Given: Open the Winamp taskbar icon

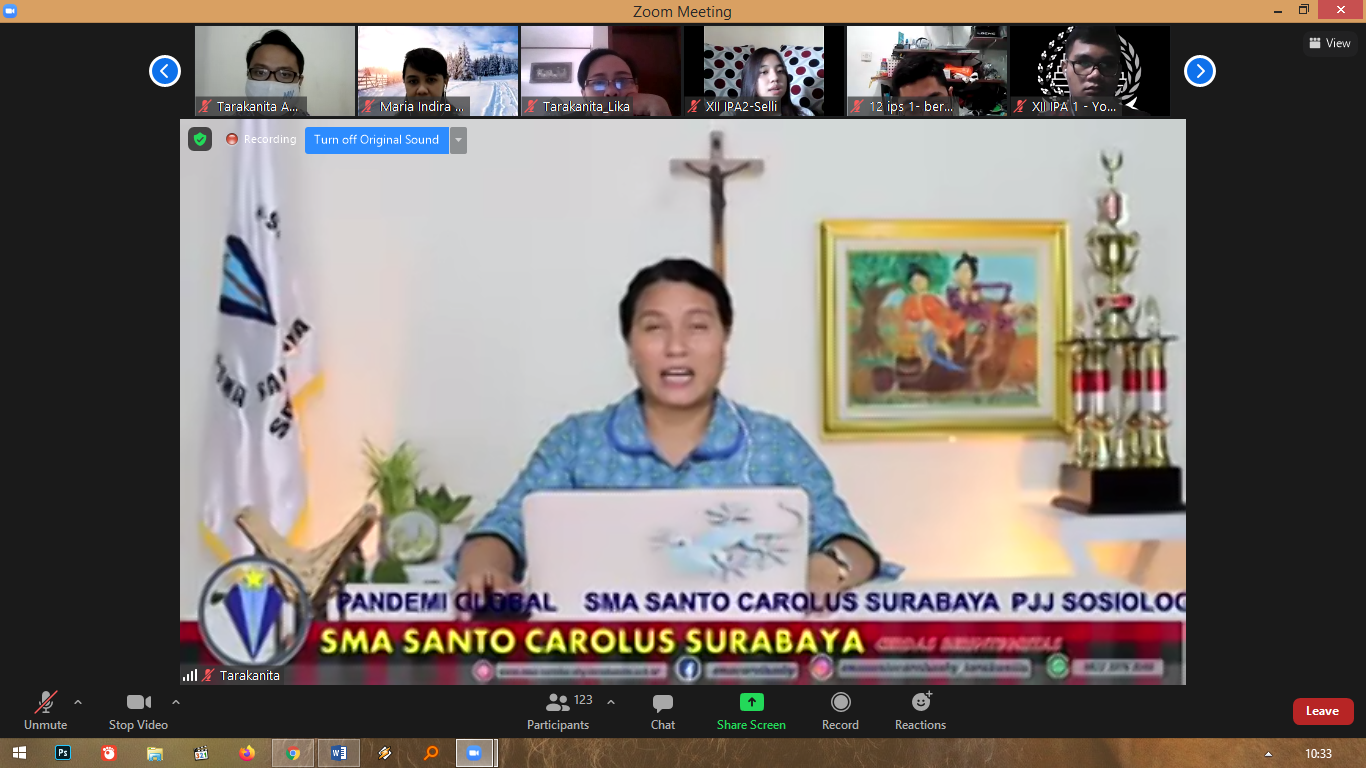Looking at the screenshot, I should click(385, 753).
